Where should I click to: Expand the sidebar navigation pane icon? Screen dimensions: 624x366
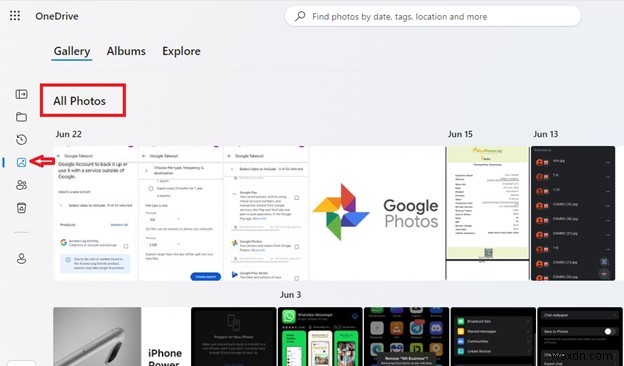coord(21,94)
